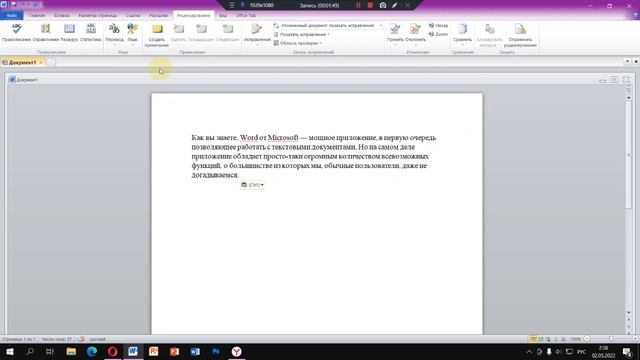Click Ограничить редактирование
This screenshot has width=640, height=360.
pos(520,35)
